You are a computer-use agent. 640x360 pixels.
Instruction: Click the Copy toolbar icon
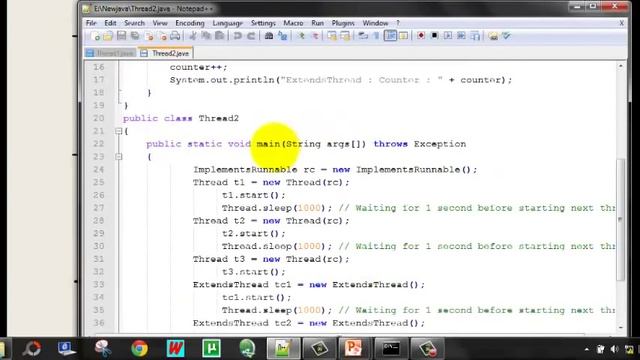pyautogui.click(x=206, y=36)
